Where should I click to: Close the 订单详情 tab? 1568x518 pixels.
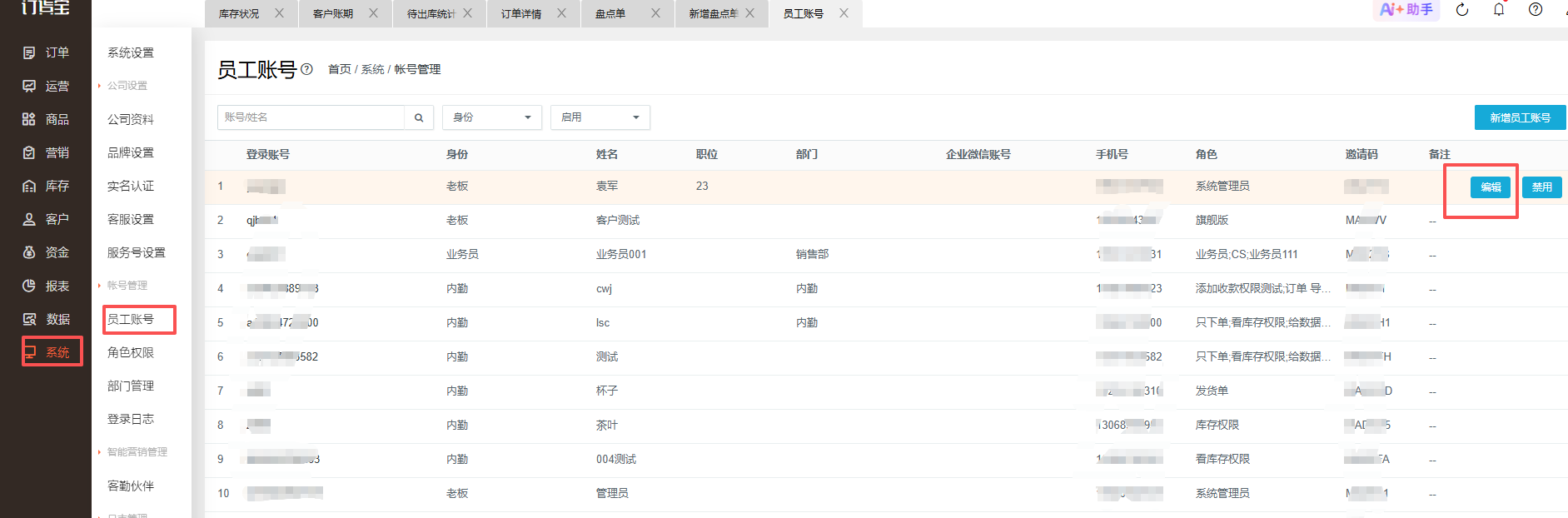pyautogui.click(x=561, y=13)
